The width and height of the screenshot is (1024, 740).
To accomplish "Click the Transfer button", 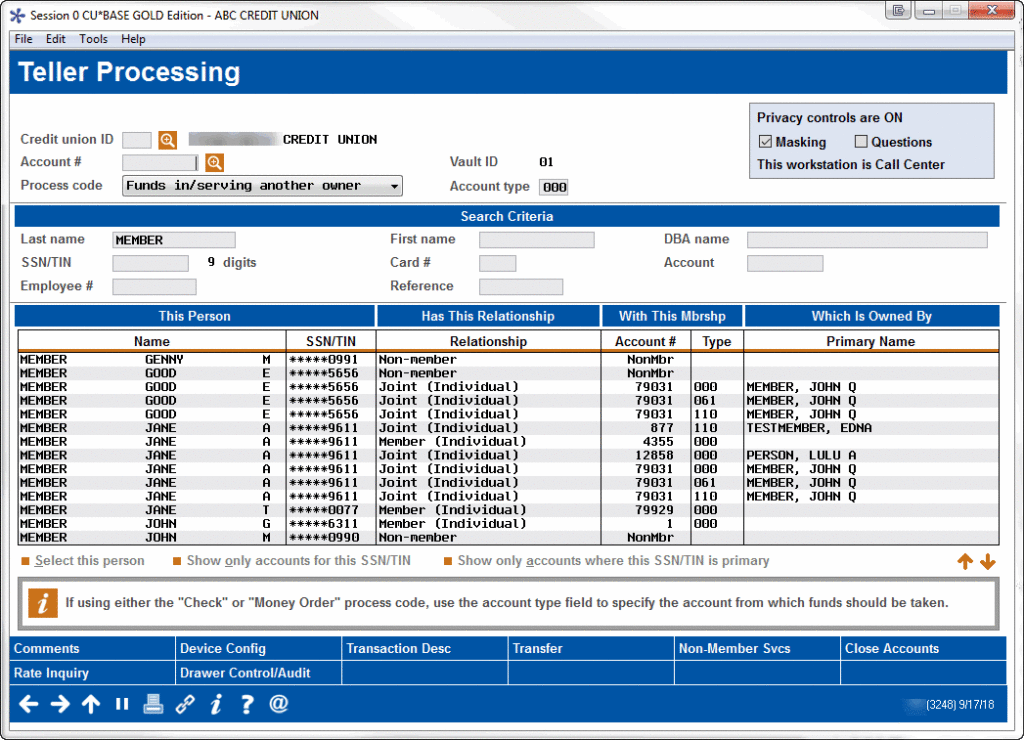I will (591, 649).
